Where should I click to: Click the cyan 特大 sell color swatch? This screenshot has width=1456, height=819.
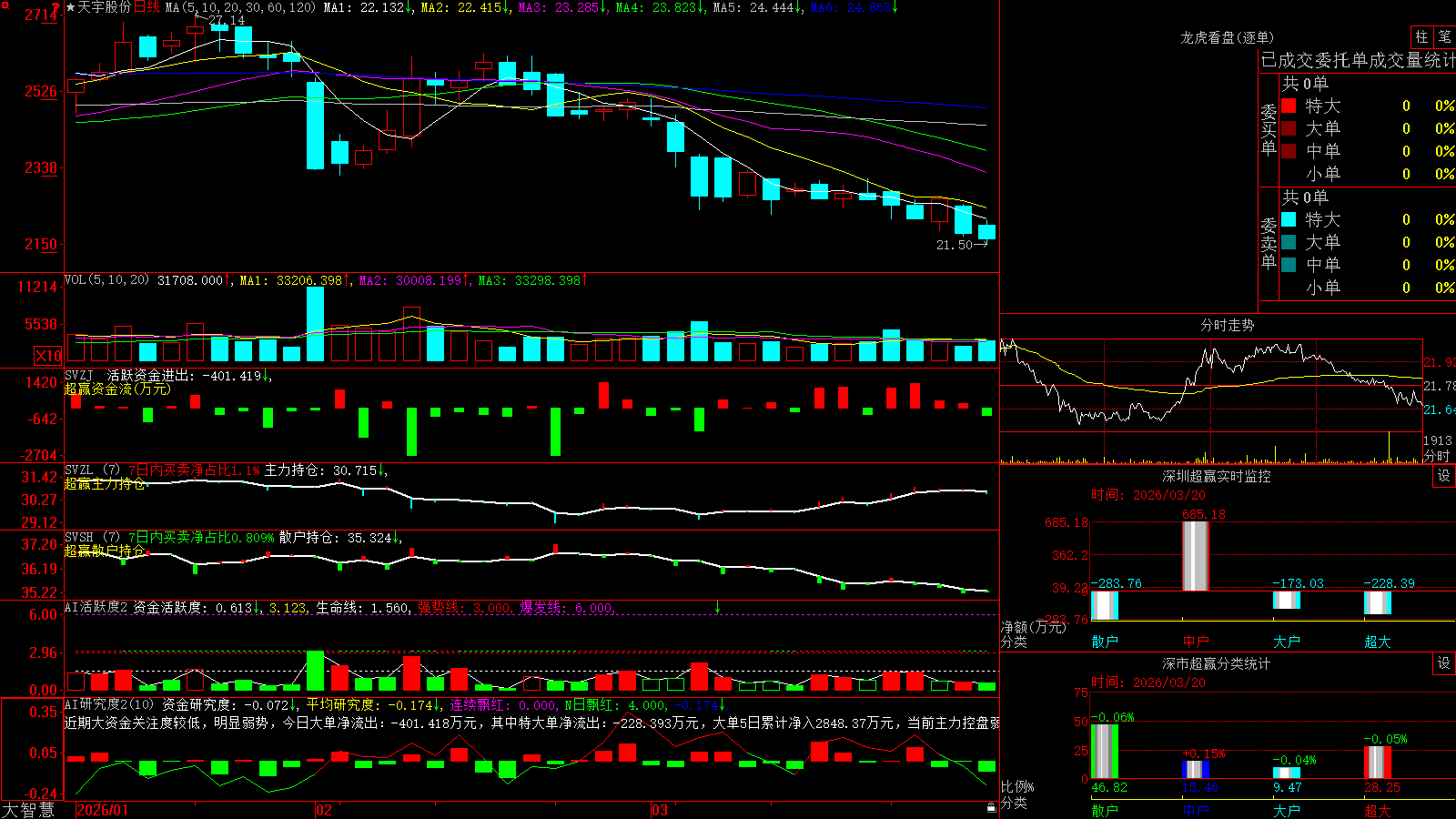click(x=1289, y=219)
